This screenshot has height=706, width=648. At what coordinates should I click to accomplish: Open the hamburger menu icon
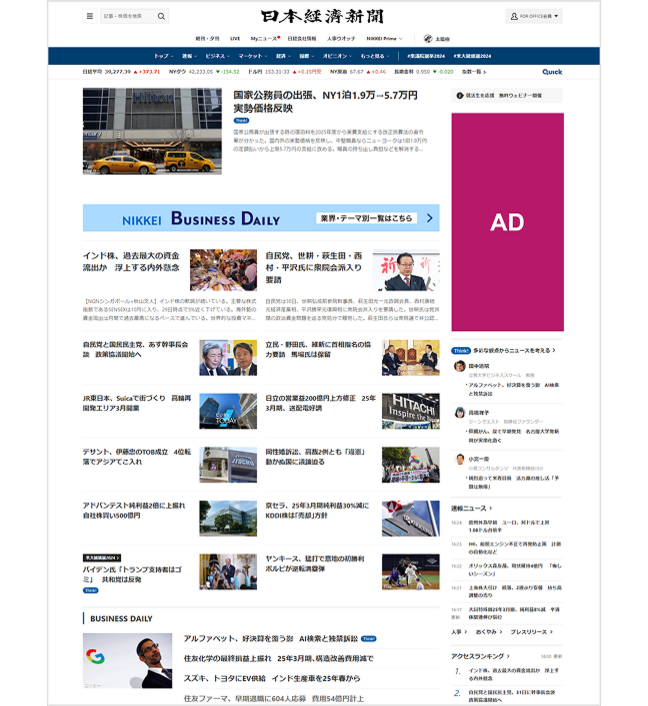coord(90,16)
